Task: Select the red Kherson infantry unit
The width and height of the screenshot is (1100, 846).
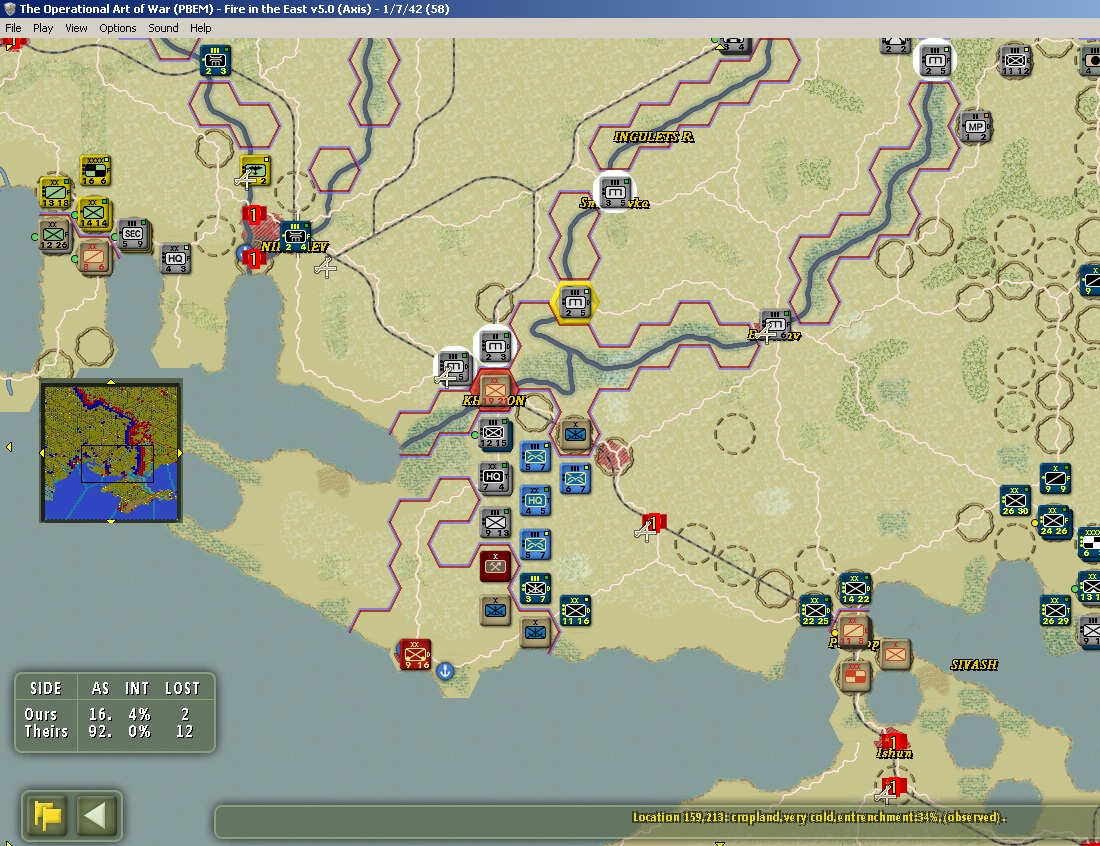Action: click(495, 389)
